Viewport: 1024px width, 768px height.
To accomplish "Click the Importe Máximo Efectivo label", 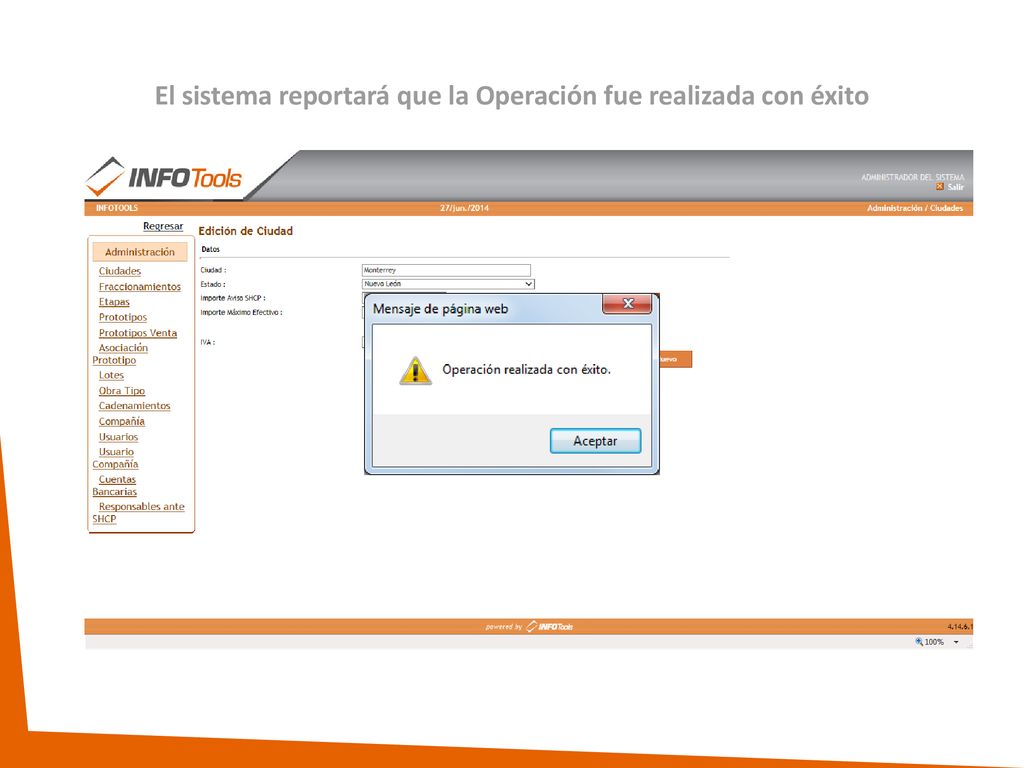I will (241, 313).
